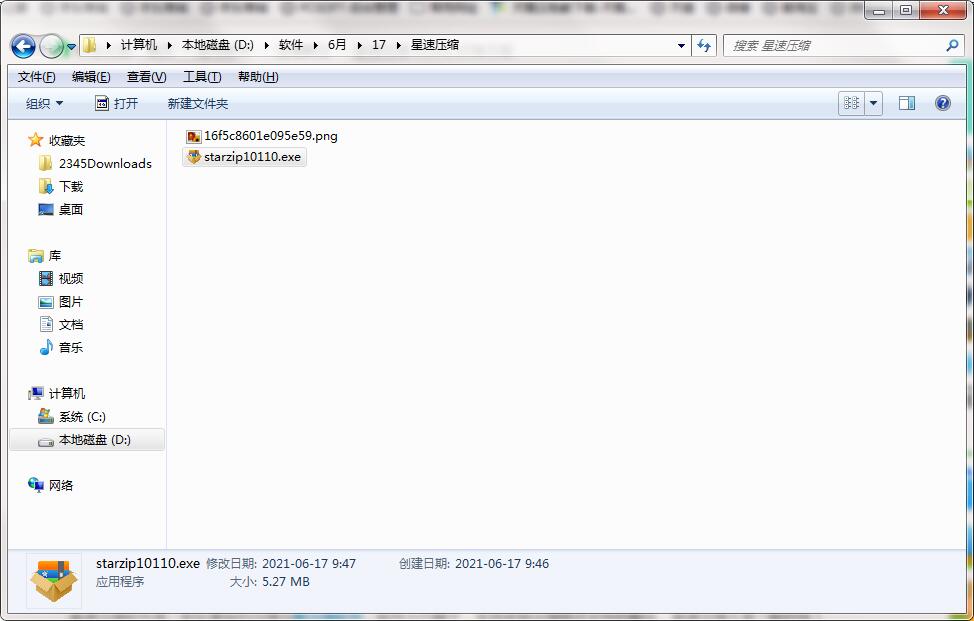Go to 桌面 in the sidebar

pos(61,209)
